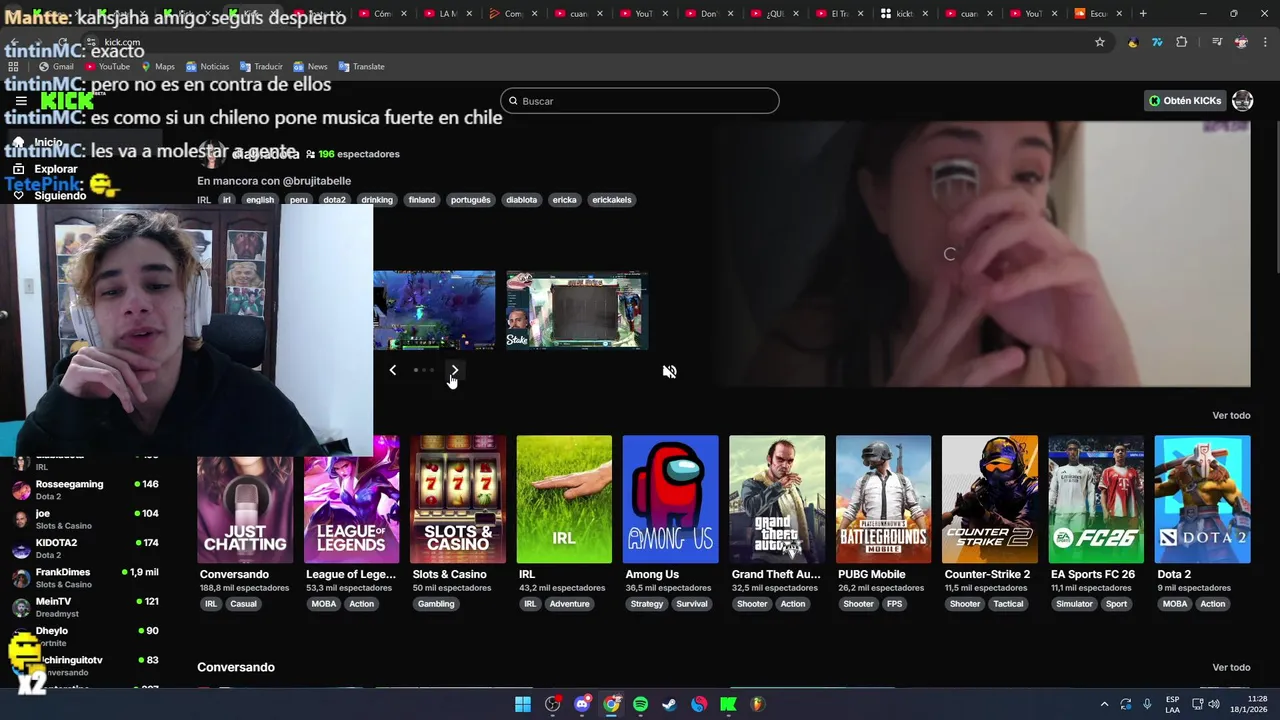1280x720 pixels.
Task: Open the browser extensions puzzle icon
Action: pyautogui.click(x=1181, y=42)
